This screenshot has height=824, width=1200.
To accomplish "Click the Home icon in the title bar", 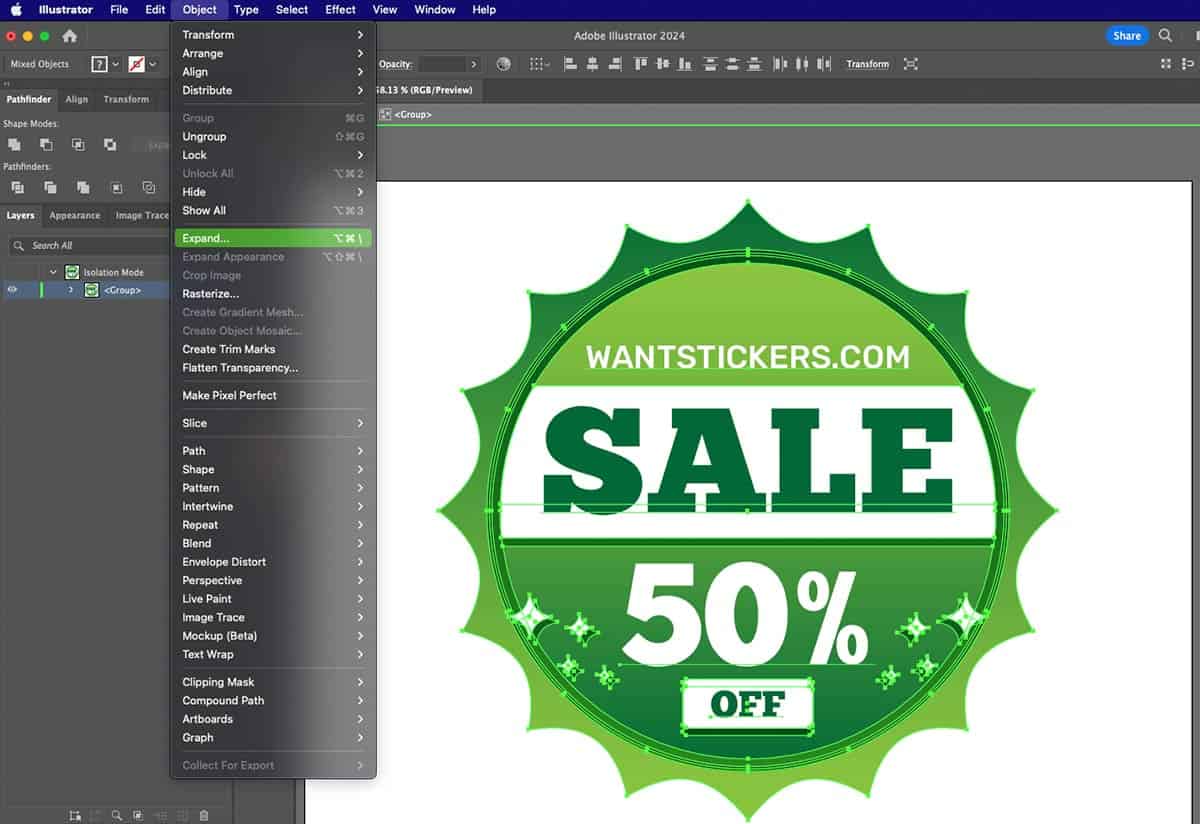I will click(x=70, y=36).
